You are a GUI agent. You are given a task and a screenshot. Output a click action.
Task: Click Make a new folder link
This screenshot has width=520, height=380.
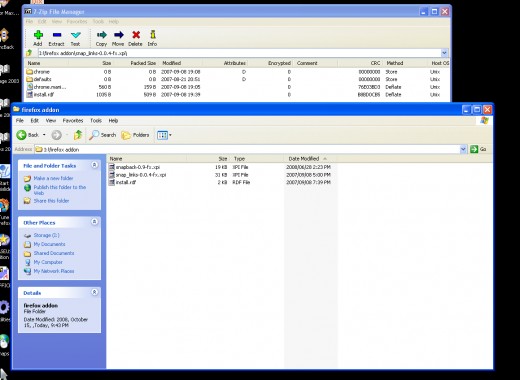(x=53, y=178)
